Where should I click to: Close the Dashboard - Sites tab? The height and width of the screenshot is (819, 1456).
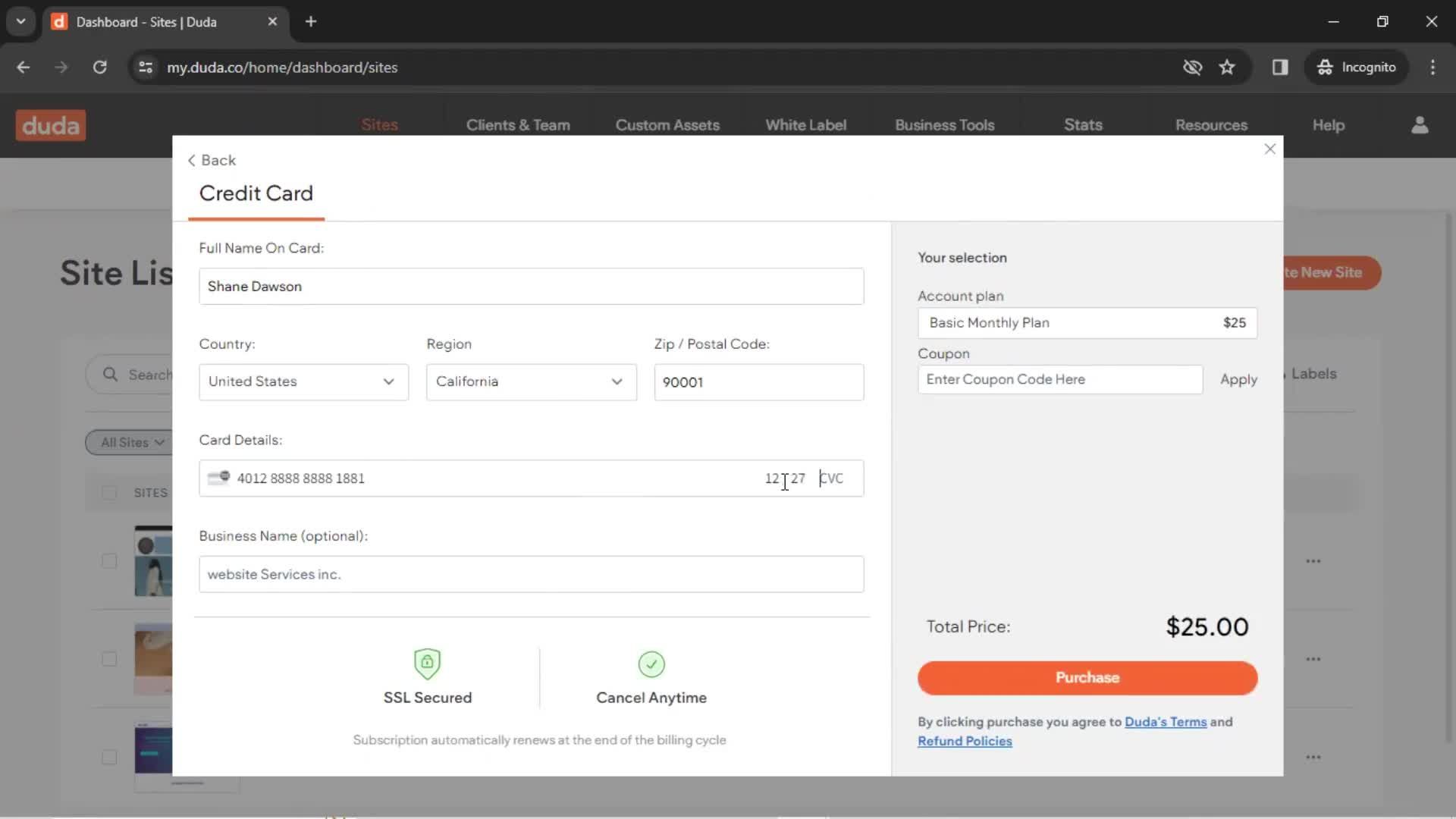272,21
